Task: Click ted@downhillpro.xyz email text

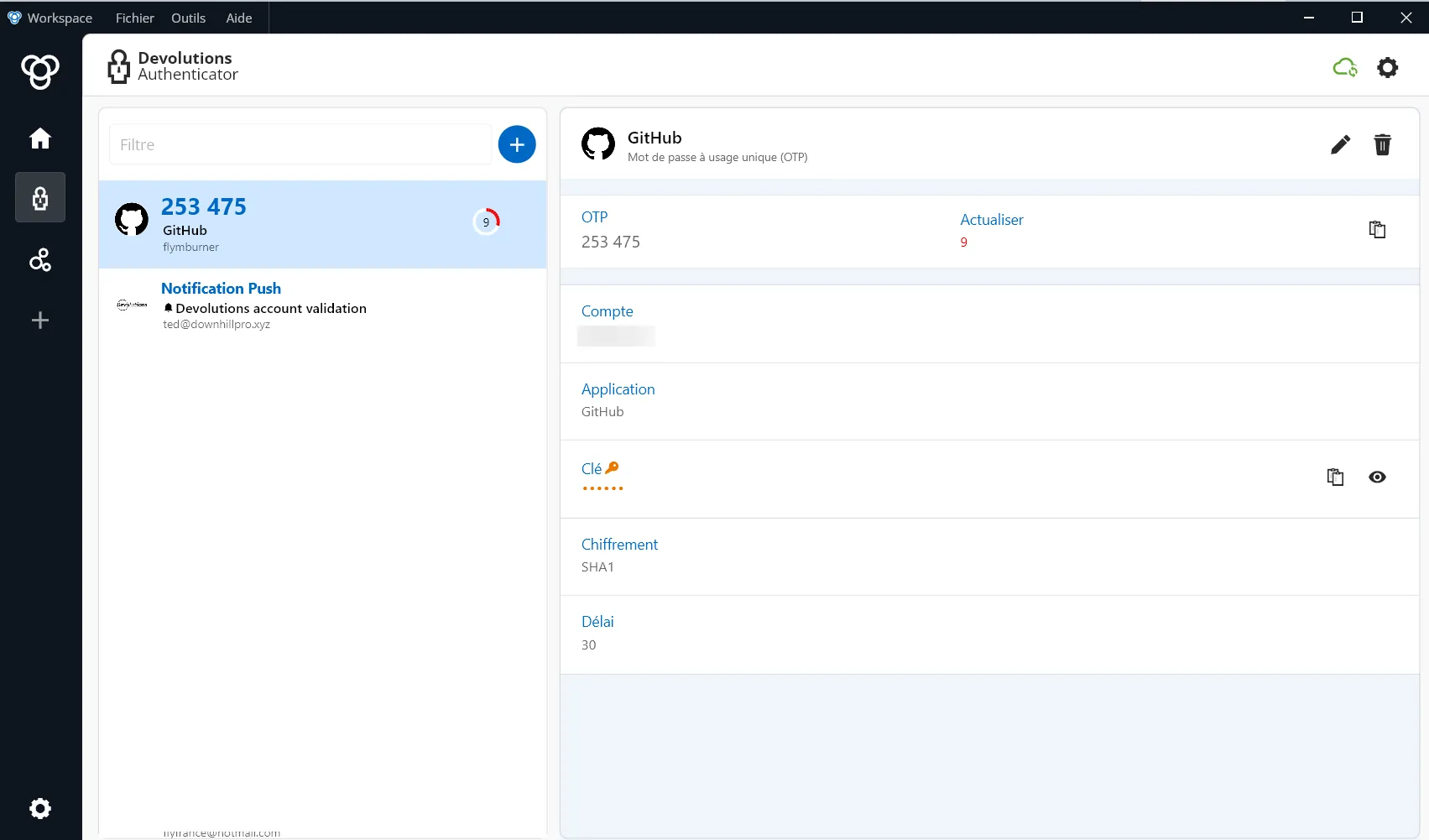Action: pos(216,325)
